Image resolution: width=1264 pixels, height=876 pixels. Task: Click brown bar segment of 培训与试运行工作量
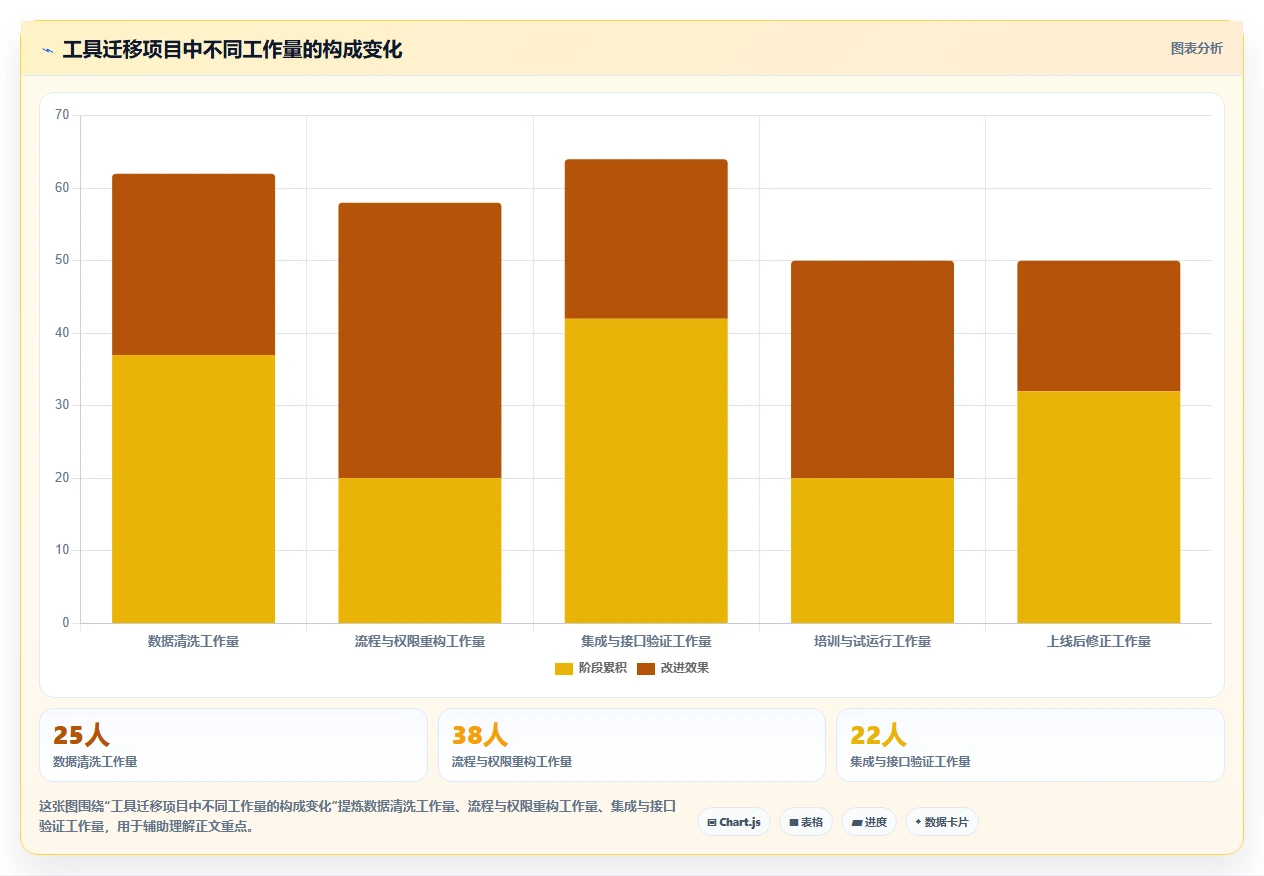[x=872, y=369]
